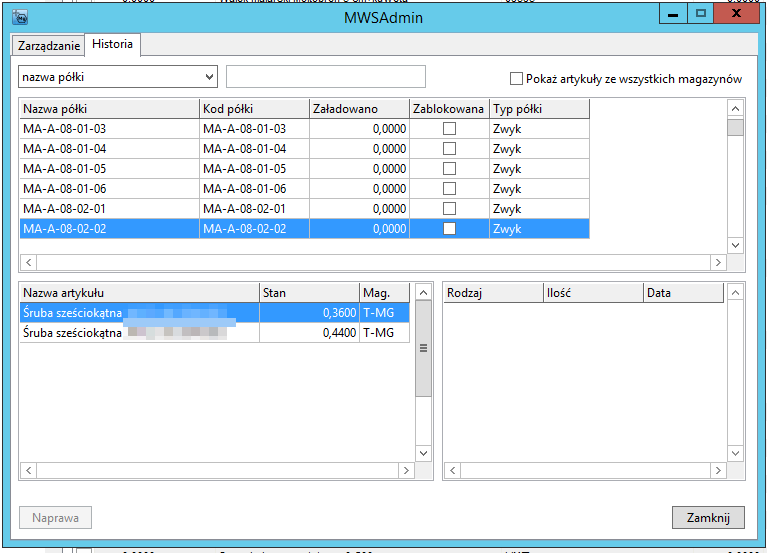Select the article row with Stan 0,4400
Viewport: 767px width, 553px height.
coord(214,332)
